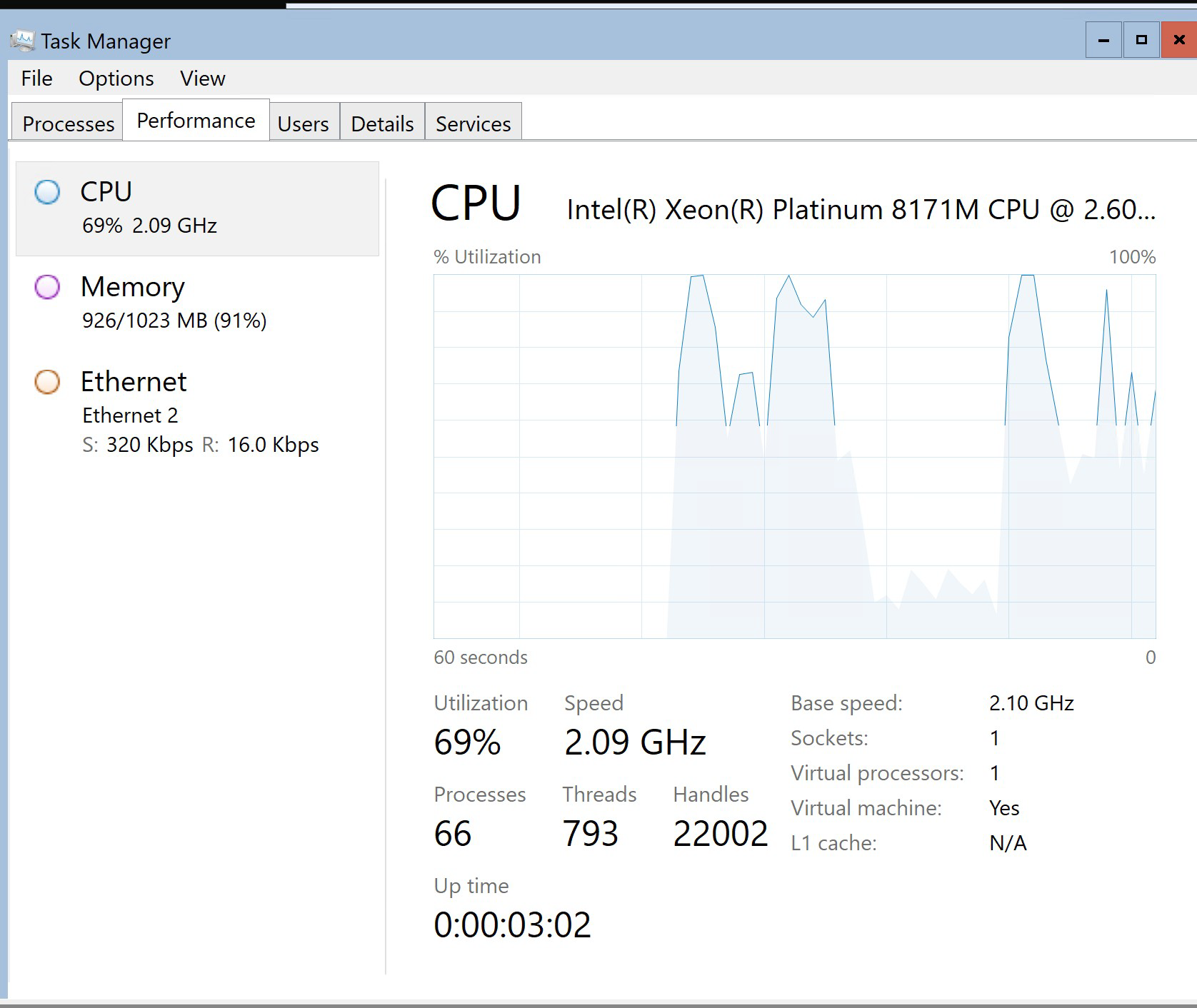1197x1008 pixels.
Task: Select the blue CPU circle icon
Action: click(47, 192)
